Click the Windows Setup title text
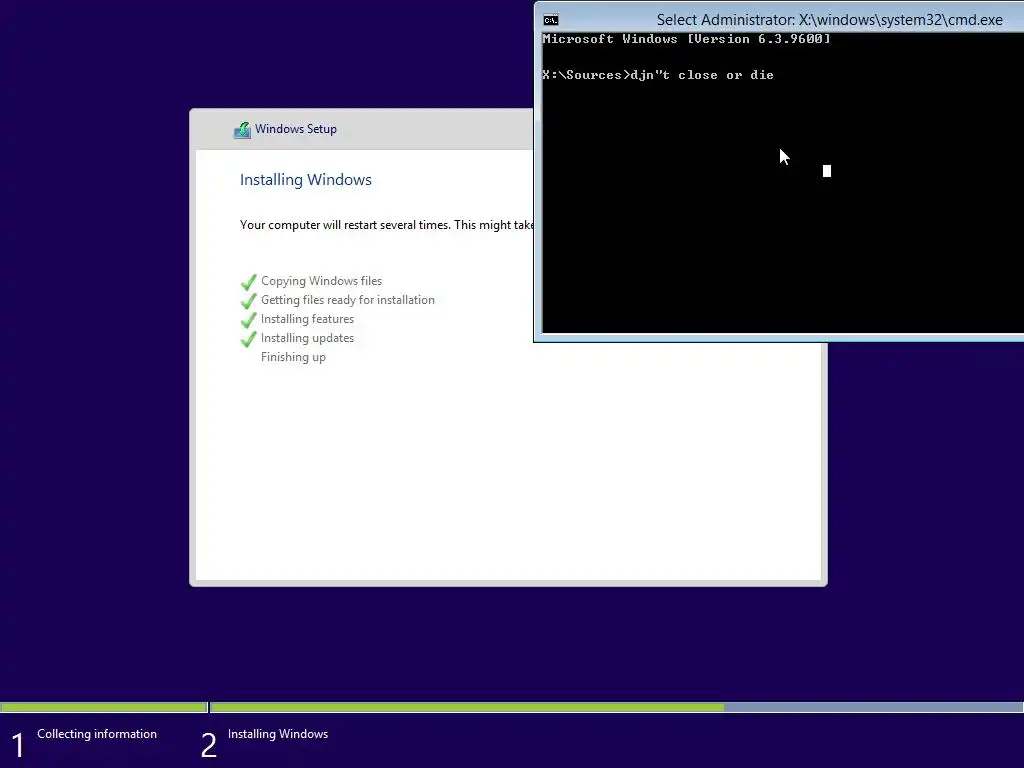This screenshot has width=1024, height=768. [x=296, y=129]
